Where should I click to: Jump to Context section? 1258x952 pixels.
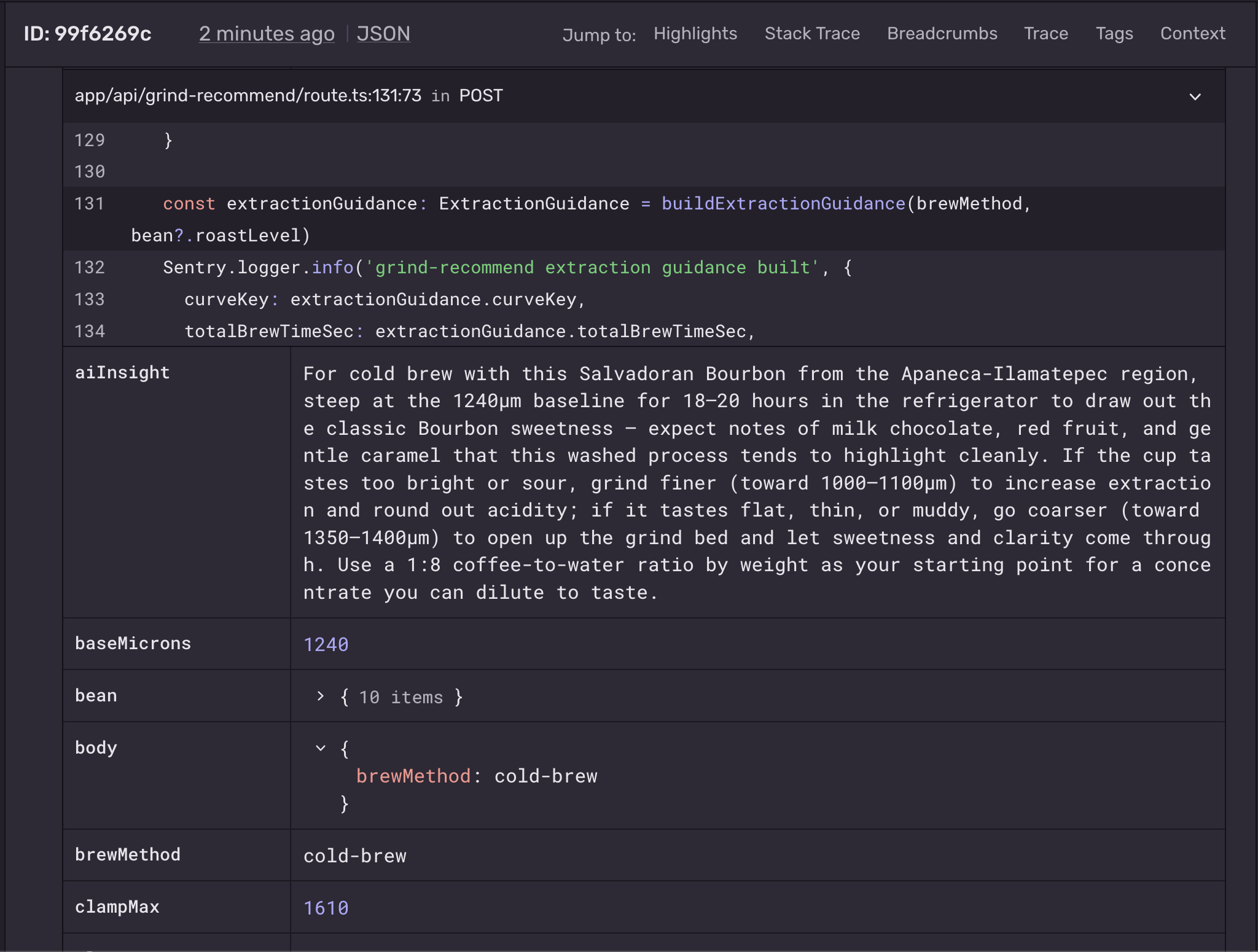[1193, 34]
